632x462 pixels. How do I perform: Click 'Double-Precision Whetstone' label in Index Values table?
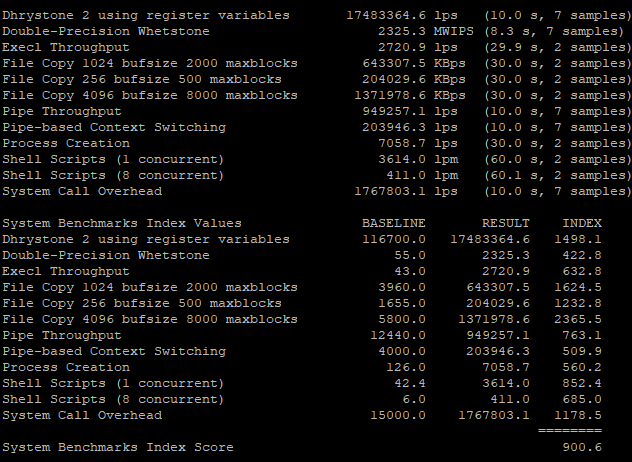[x=106, y=255]
